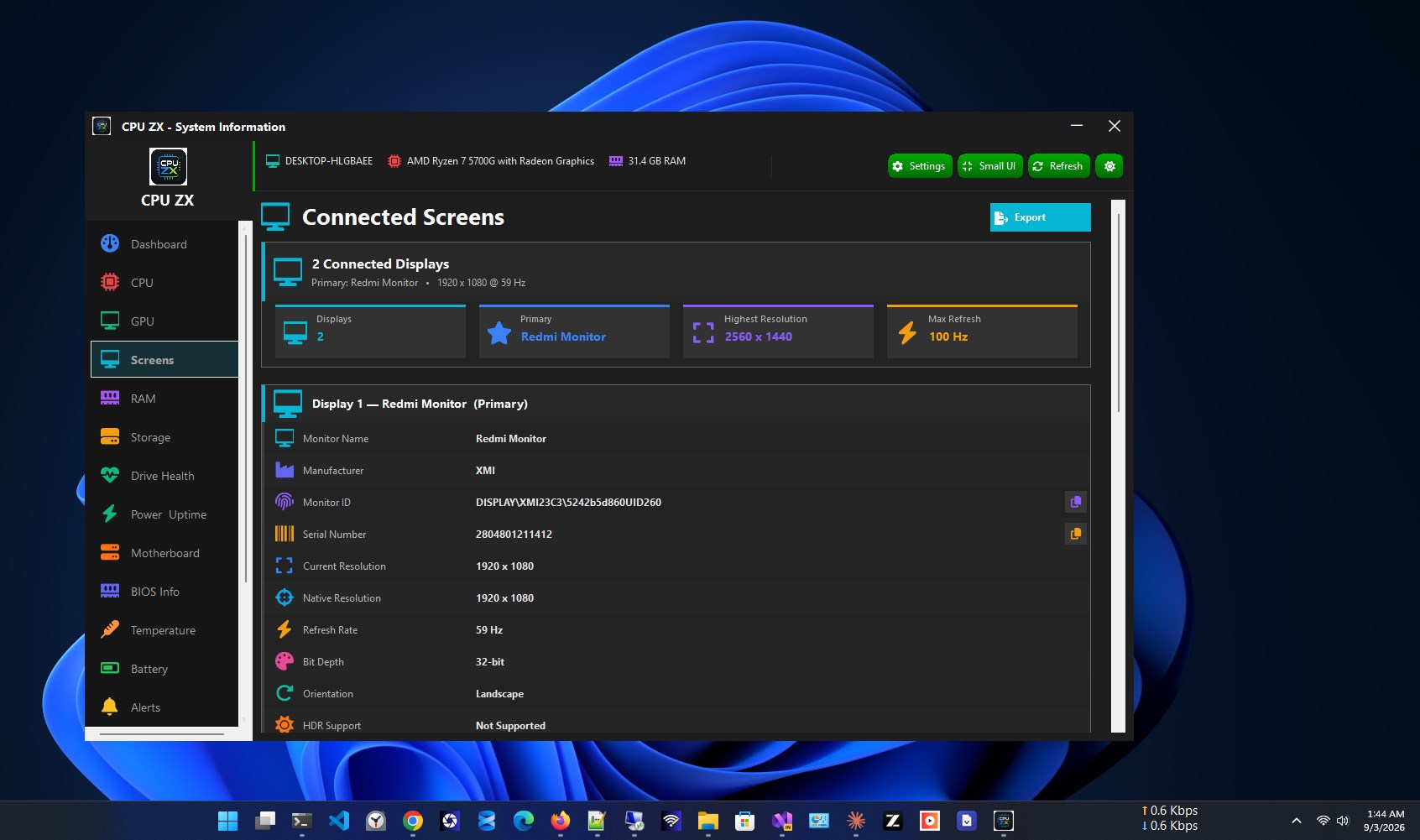
Task: Copy the Serial Number value
Action: (1075, 534)
